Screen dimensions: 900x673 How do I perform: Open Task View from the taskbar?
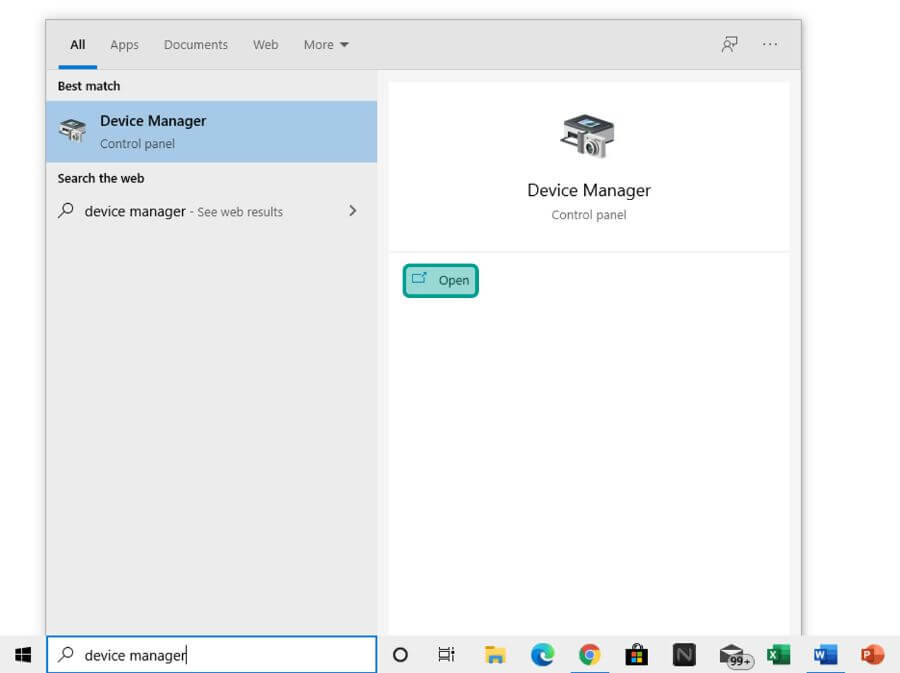coord(447,655)
